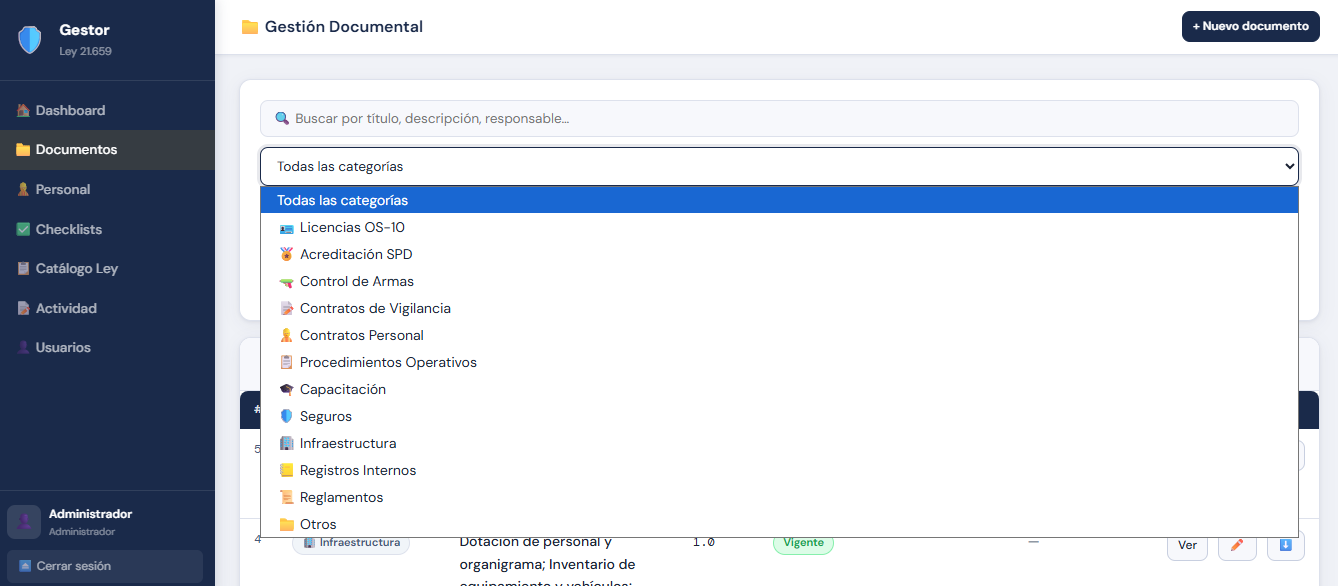Image resolution: width=1338 pixels, height=586 pixels.
Task: Click the gun icon for Control de Armas
Action: click(287, 282)
